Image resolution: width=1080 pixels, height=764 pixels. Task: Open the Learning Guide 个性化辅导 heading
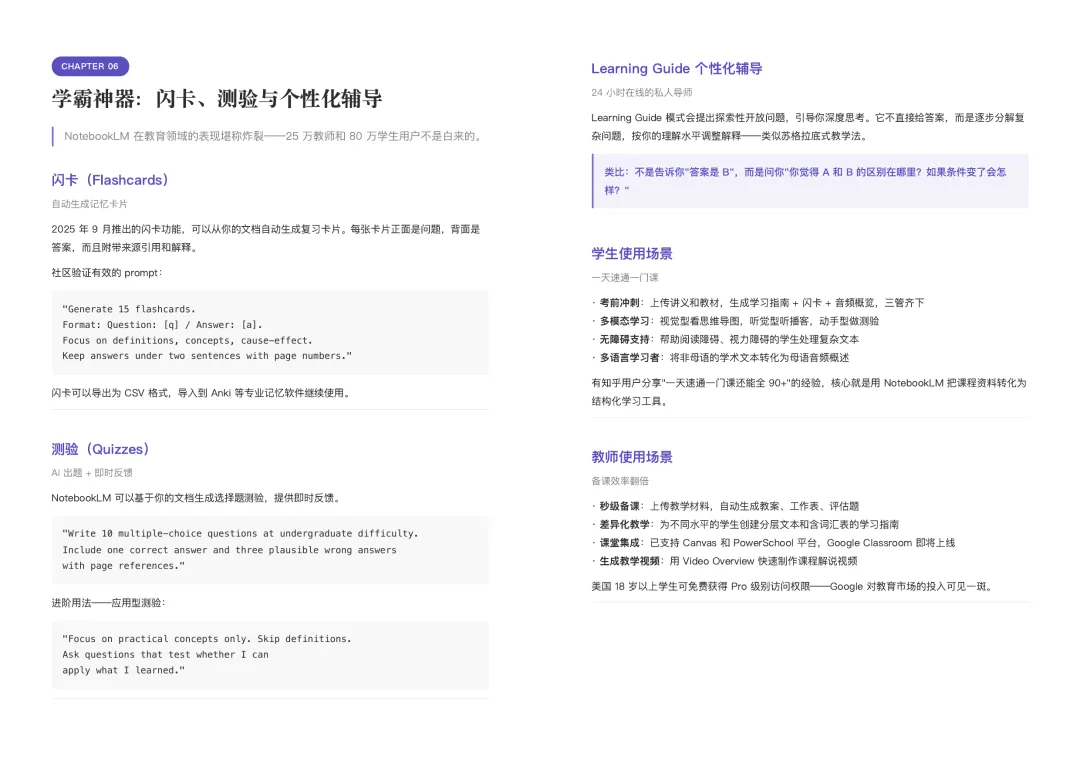pyautogui.click(x=676, y=68)
